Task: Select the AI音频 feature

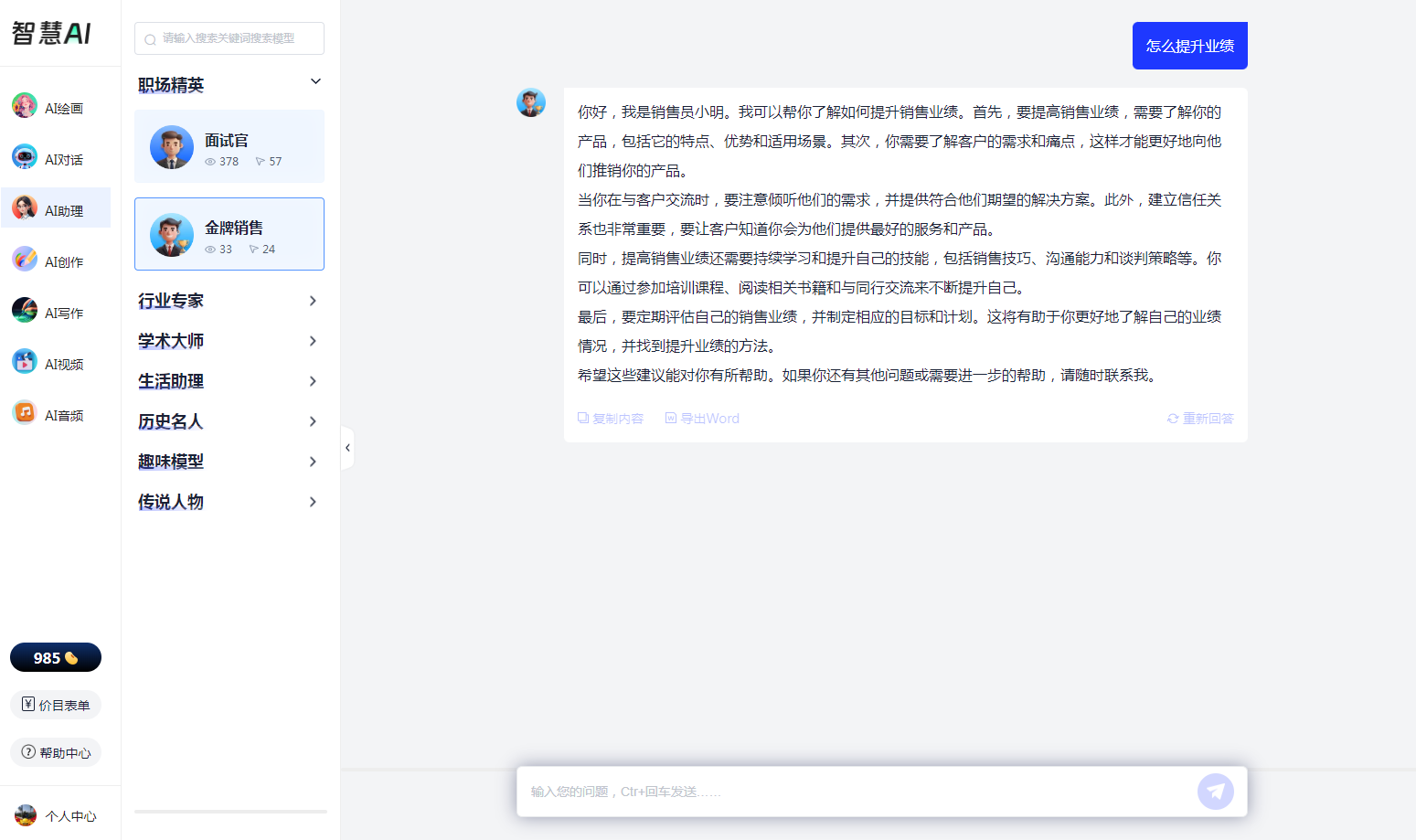Action: [55, 413]
